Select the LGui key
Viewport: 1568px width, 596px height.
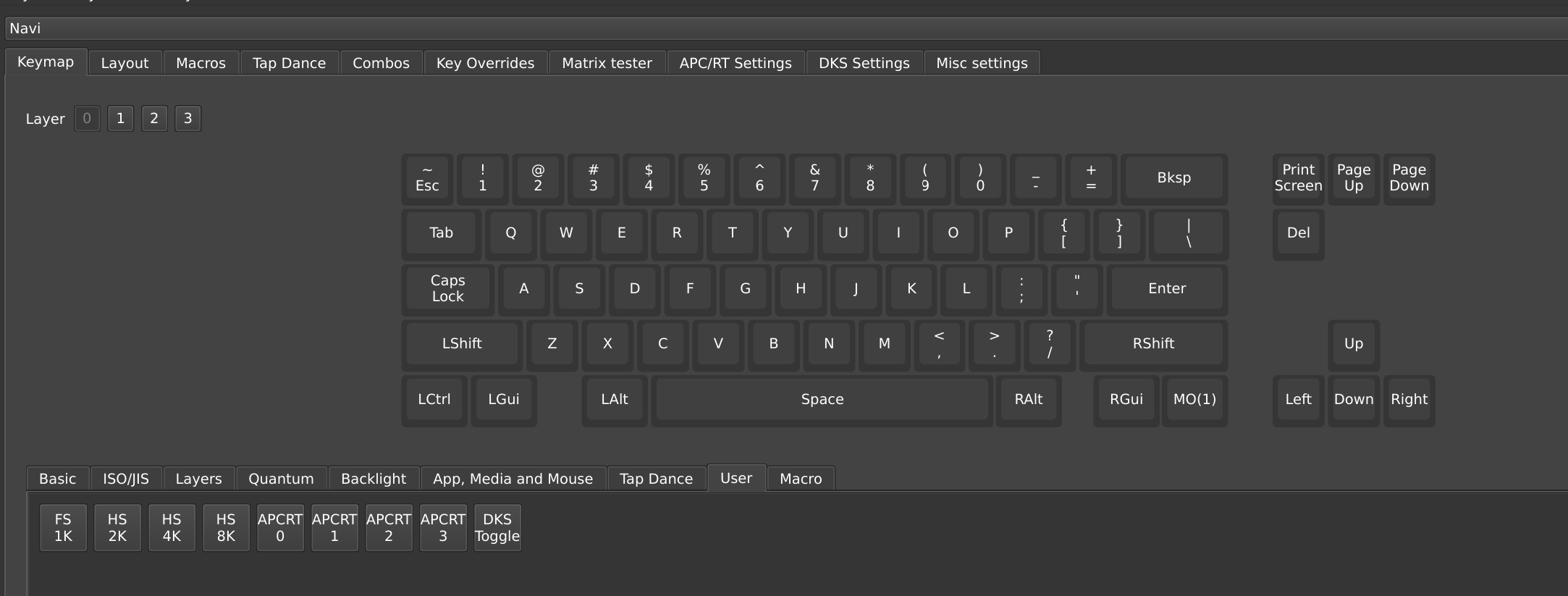click(x=504, y=400)
